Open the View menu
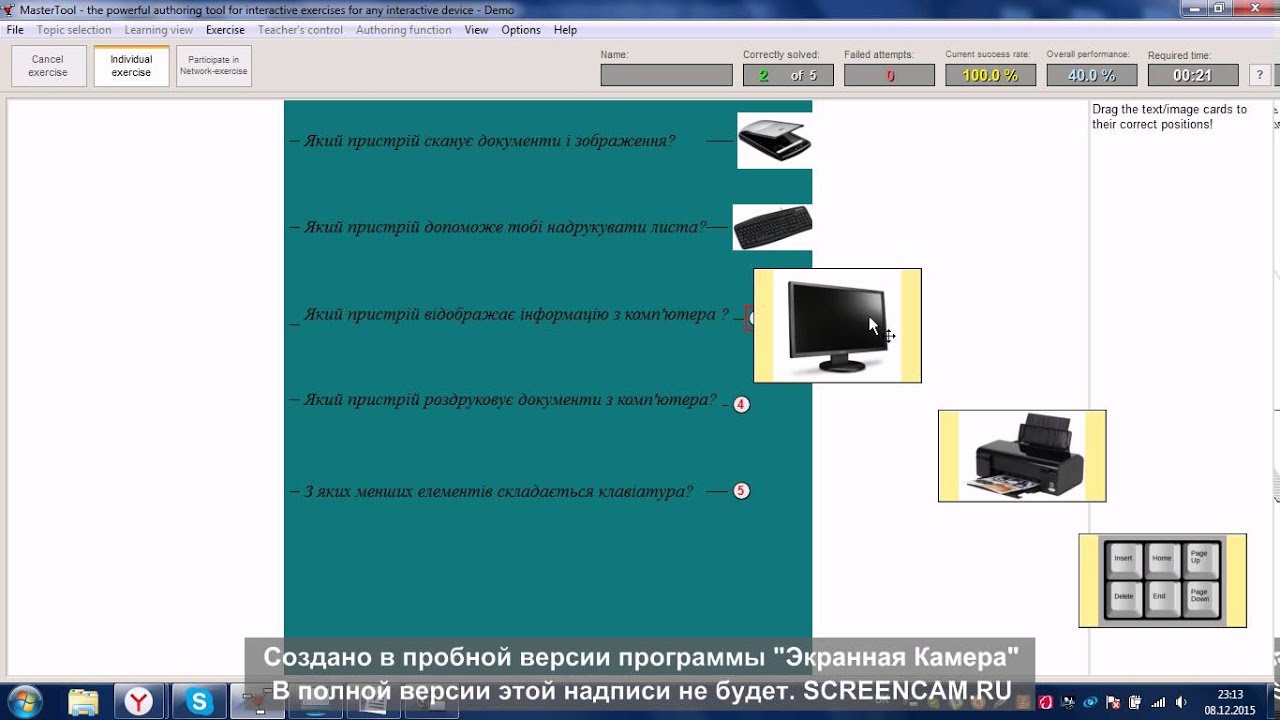The width and height of the screenshot is (1280, 720). point(476,30)
